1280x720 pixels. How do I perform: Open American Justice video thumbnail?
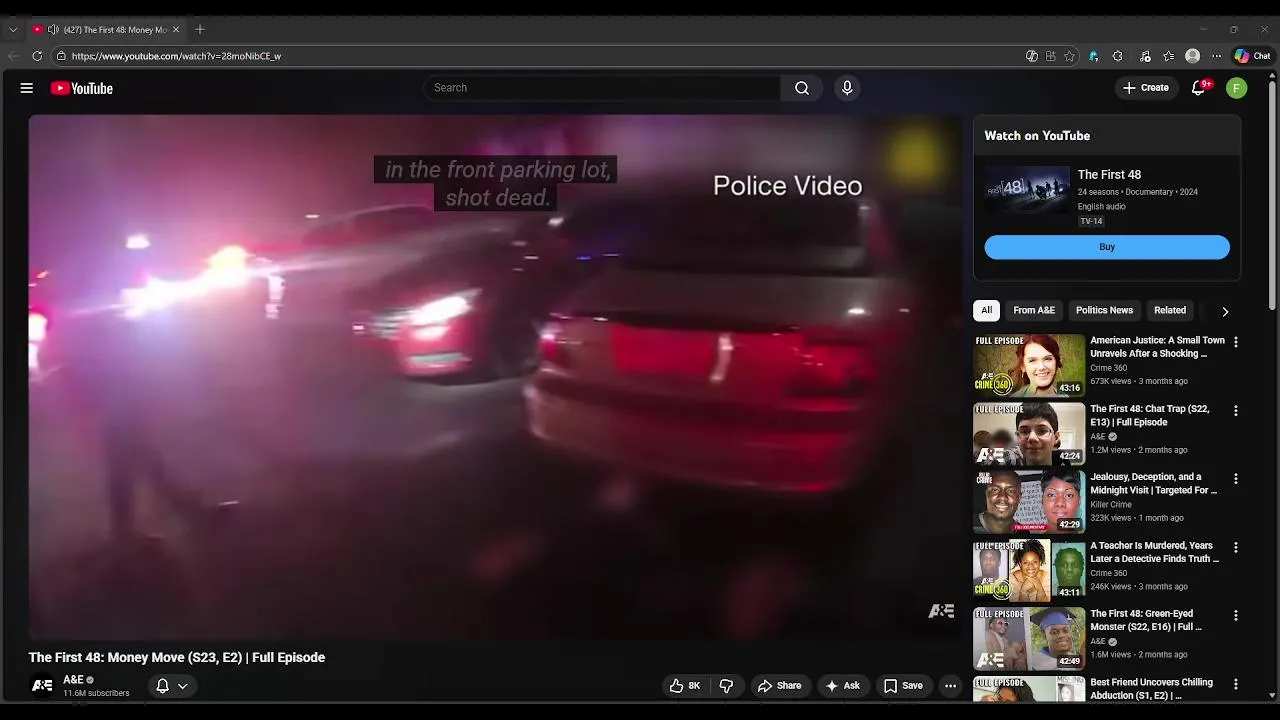pos(1029,365)
